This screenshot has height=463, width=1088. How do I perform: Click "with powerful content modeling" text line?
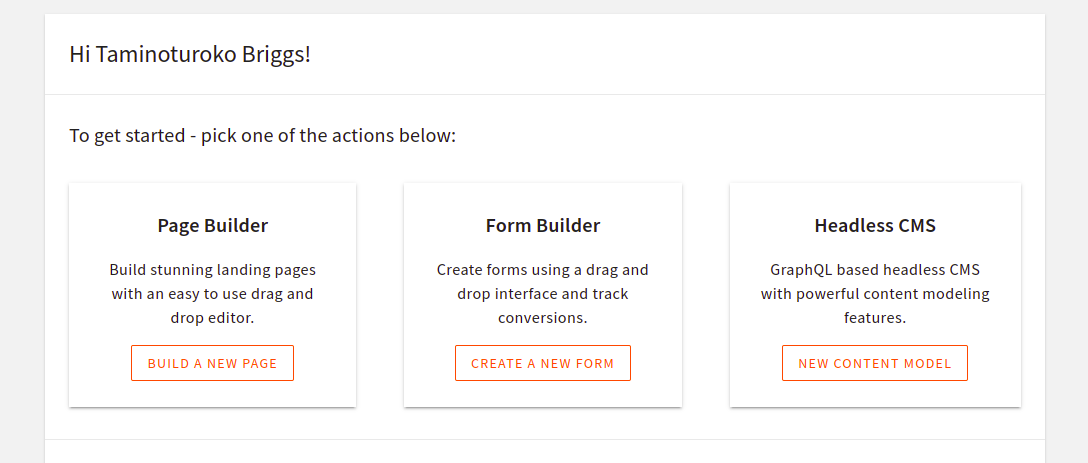pyautogui.click(x=874, y=294)
